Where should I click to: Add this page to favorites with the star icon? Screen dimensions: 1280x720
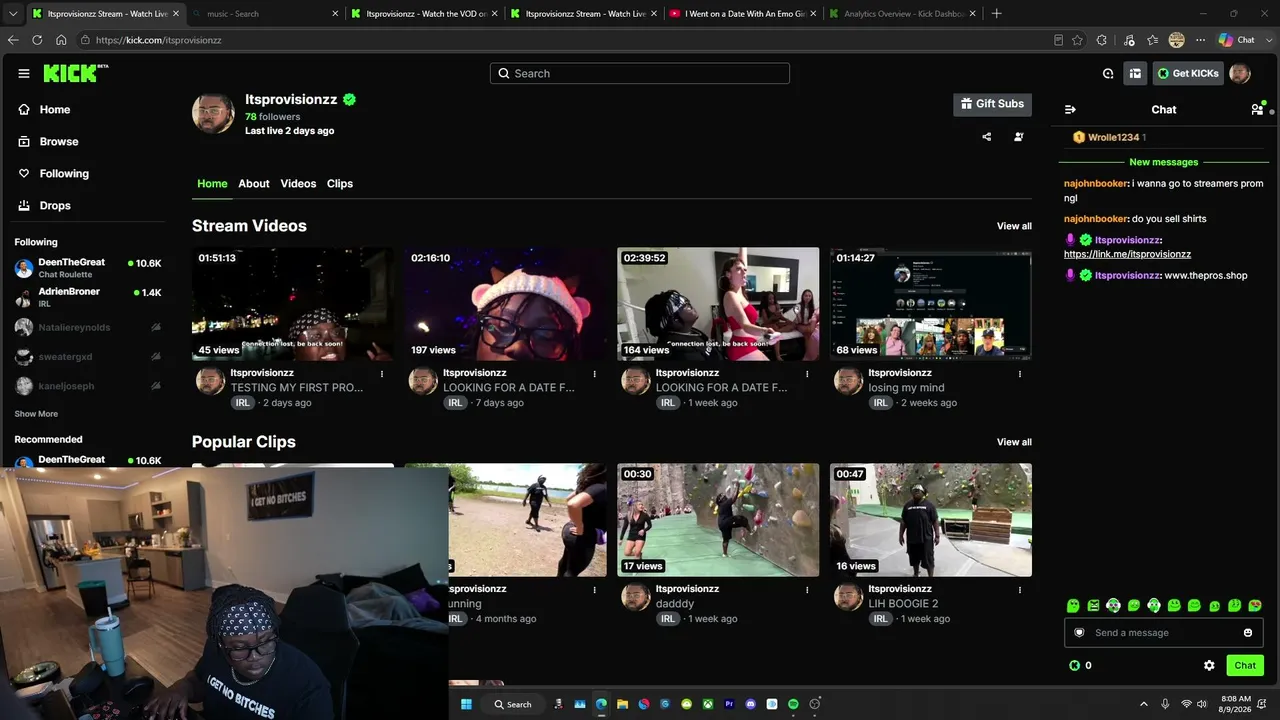(1077, 40)
